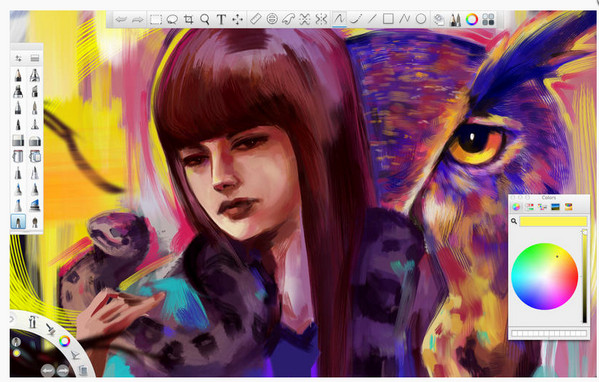Click a hue on the color wheel
599x382 pixels.
click(544, 276)
